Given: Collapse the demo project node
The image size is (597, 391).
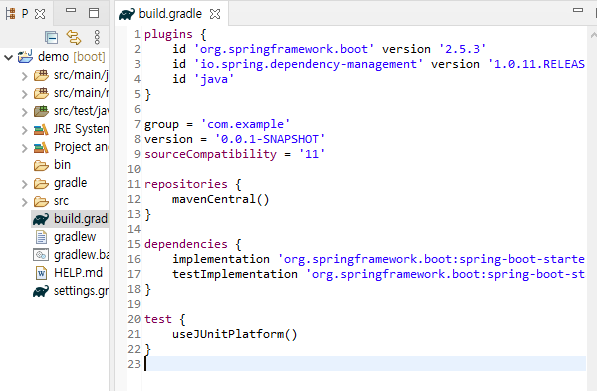Looking at the screenshot, I should (x=8, y=57).
